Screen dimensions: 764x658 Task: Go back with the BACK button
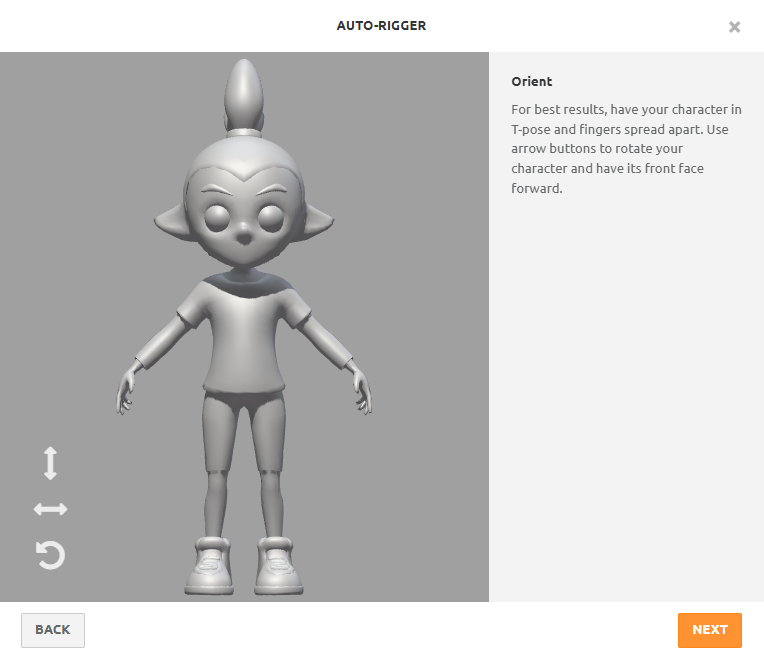point(53,630)
